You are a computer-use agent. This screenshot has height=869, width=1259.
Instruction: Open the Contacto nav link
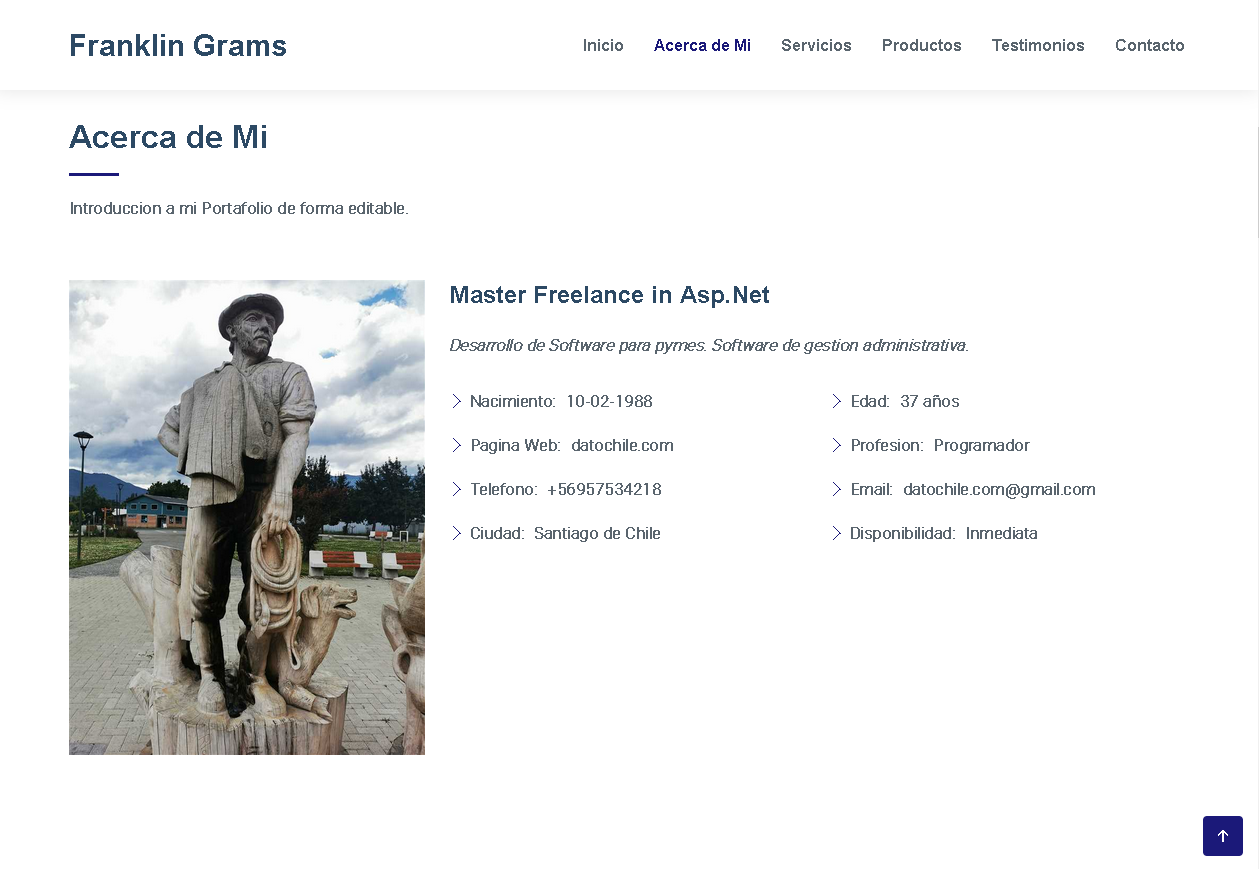pos(1149,46)
